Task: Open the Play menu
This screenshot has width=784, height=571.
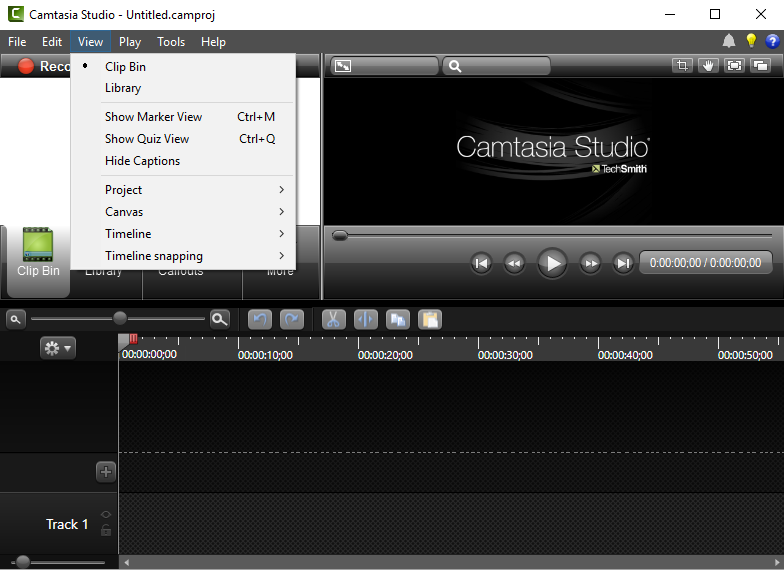Action: pyautogui.click(x=130, y=42)
